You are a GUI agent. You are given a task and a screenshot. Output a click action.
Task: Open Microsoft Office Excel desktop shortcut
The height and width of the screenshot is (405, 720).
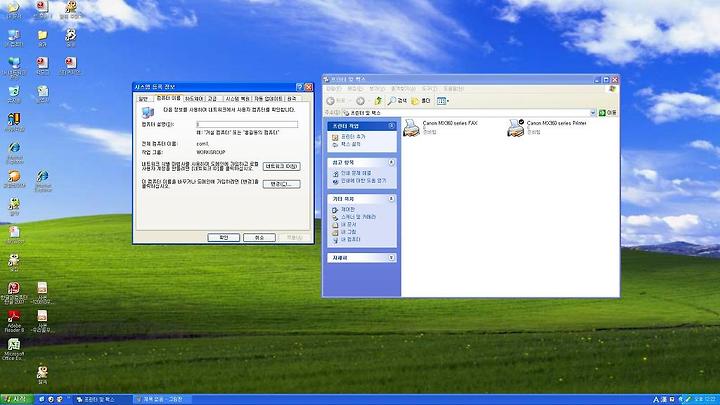tap(14, 349)
